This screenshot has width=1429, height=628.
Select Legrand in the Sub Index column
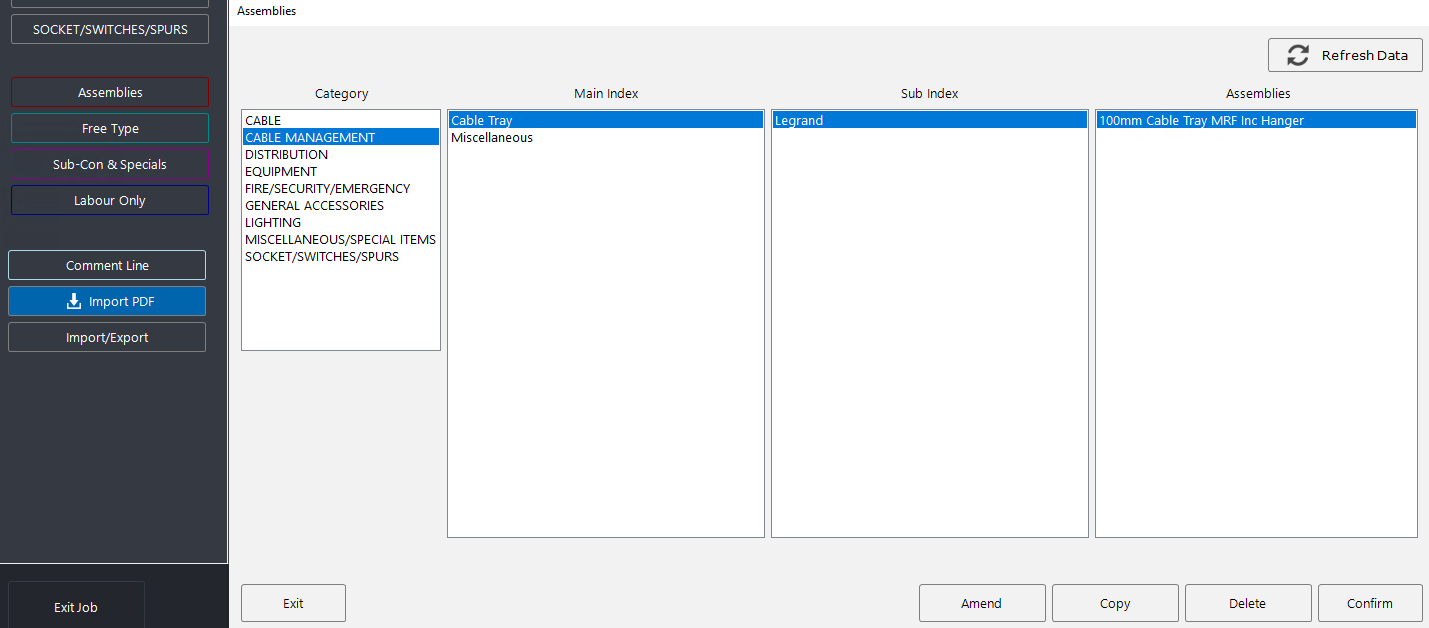click(798, 120)
